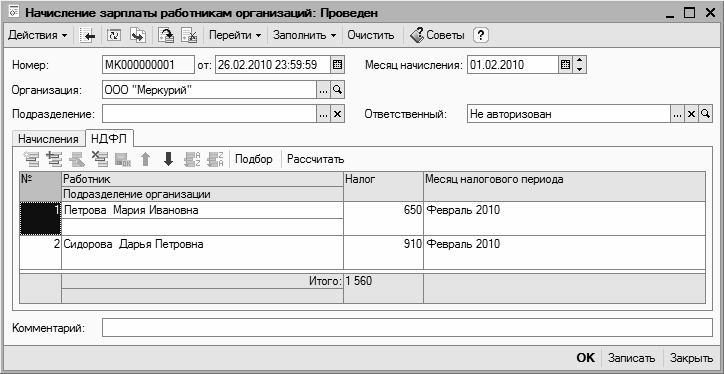Click the Очистить toolbar button
724x374 pixels.
[x=371, y=35]
